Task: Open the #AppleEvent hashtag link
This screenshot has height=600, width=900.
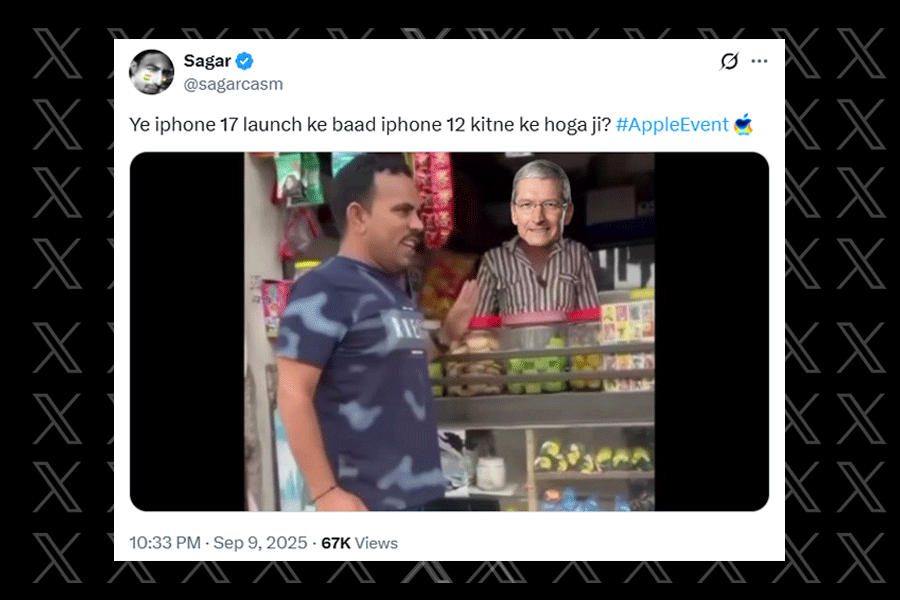Action: click(672, 125)
